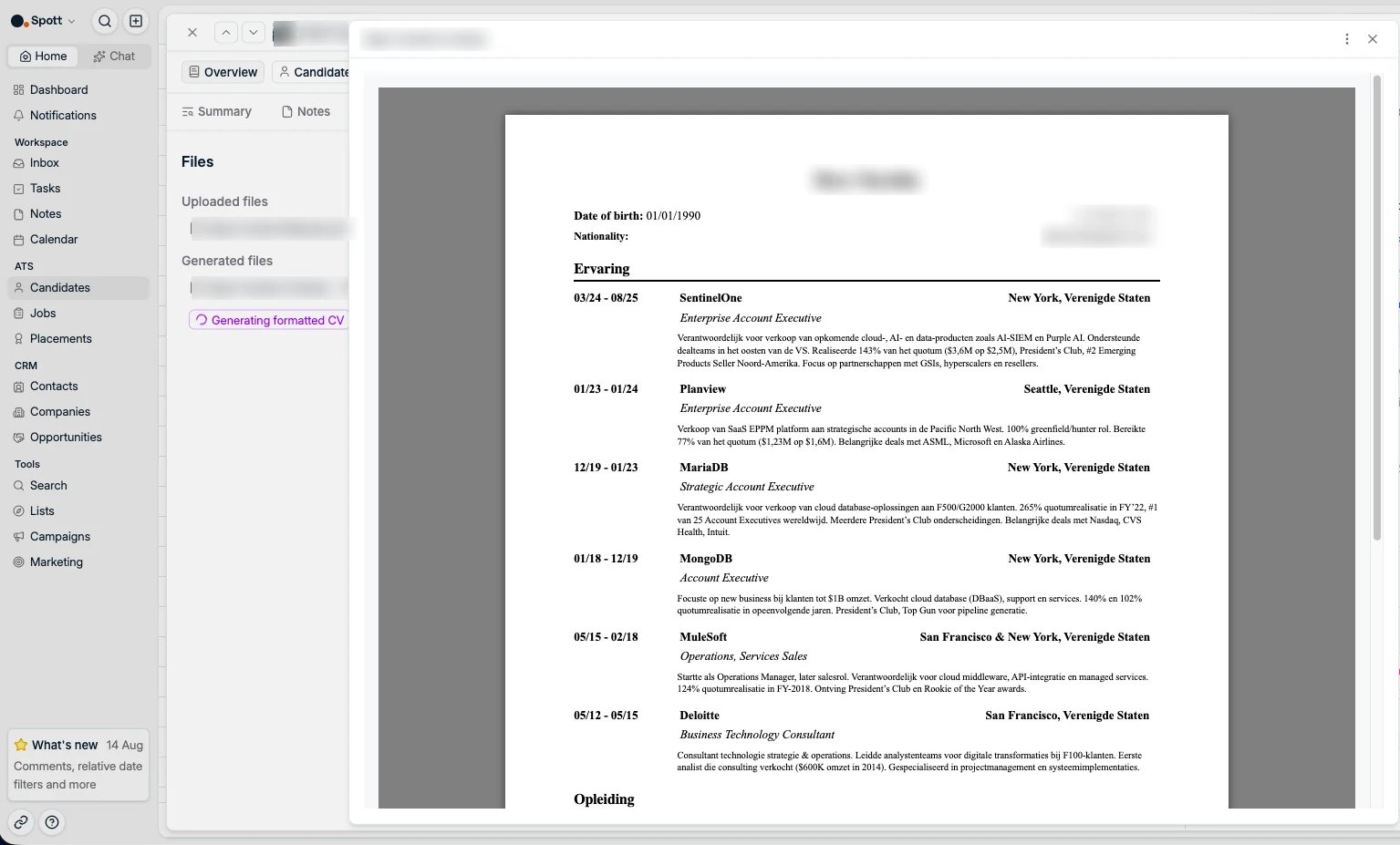This screenshot has width=1400, height=845.
Task: Click the Companies building icon in the sidebar
Action: tap(19, 412)
